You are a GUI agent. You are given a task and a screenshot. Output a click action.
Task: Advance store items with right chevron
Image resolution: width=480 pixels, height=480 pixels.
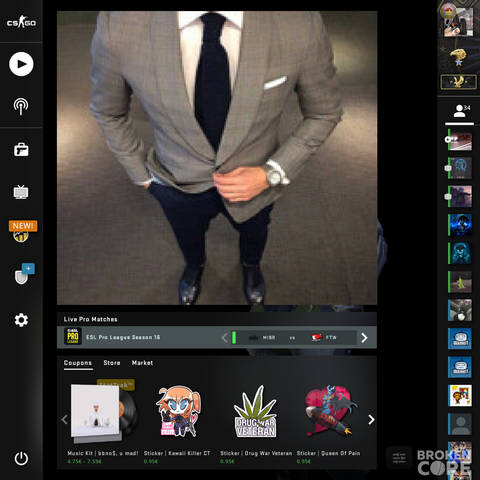coord(371,419)
